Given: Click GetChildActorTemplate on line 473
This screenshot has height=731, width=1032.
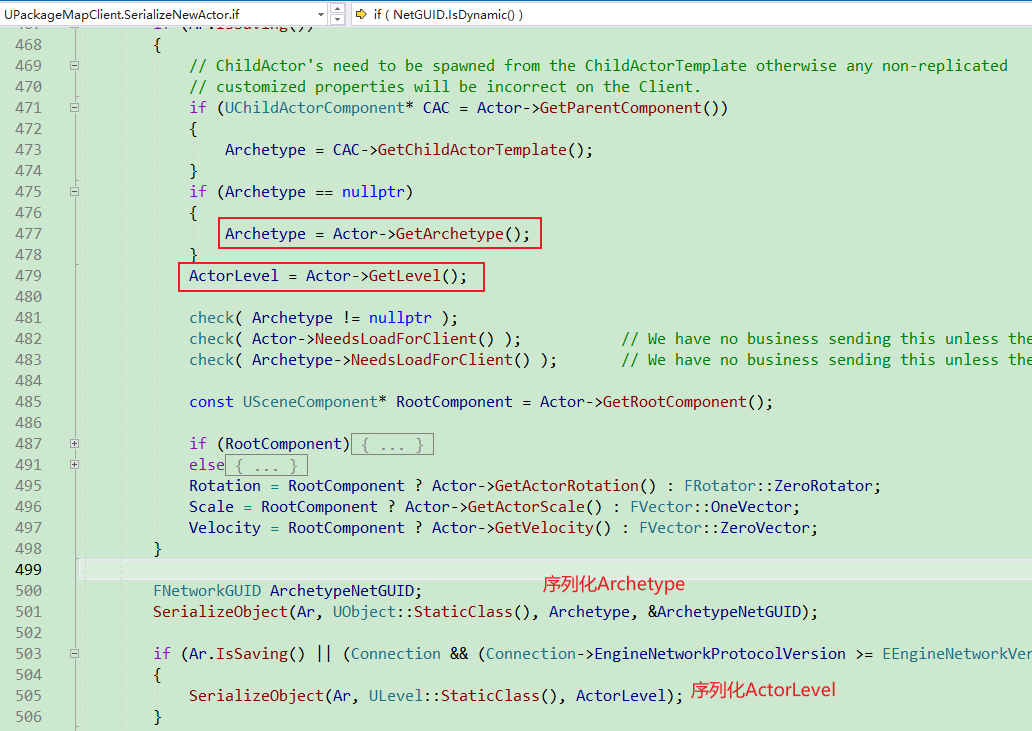Looking at the screenshot, I should tap(473, 150).
